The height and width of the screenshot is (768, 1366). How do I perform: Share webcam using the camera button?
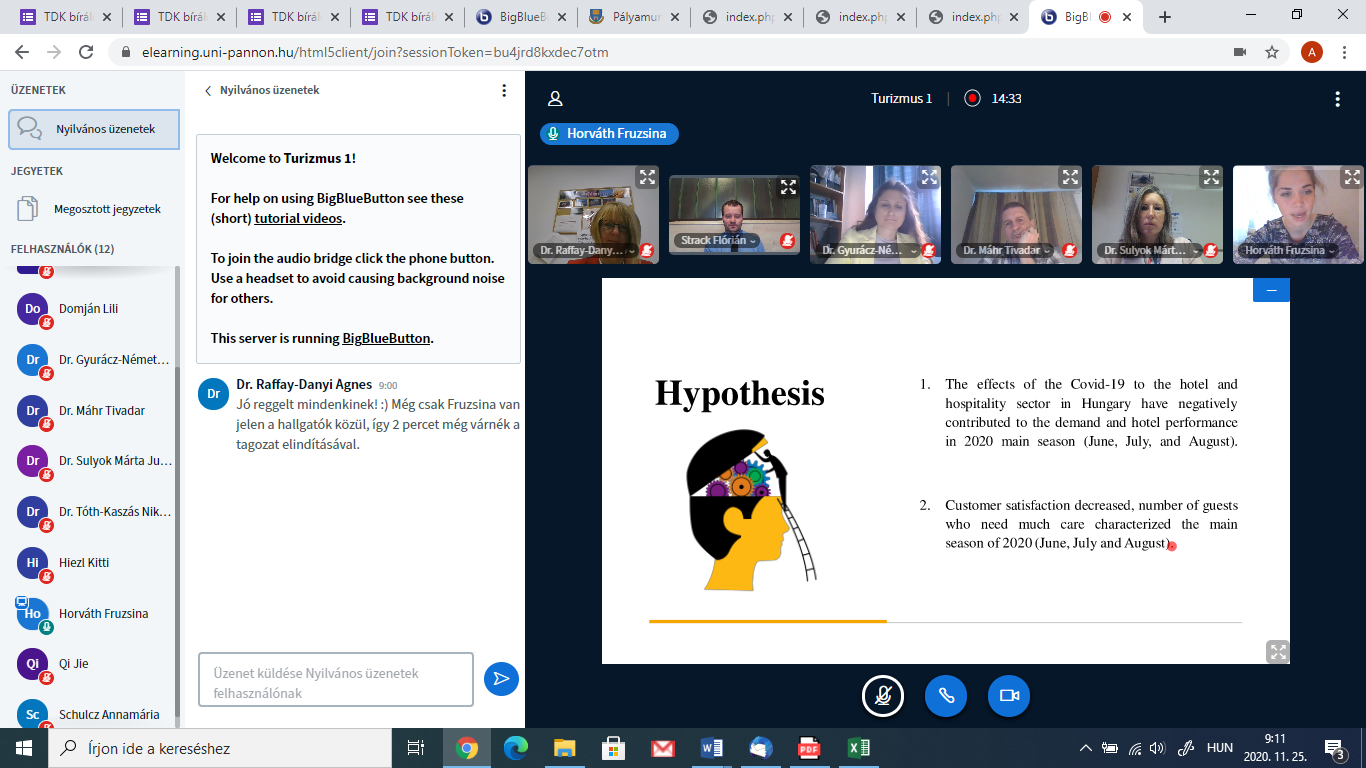click(x=1008, y=696)
